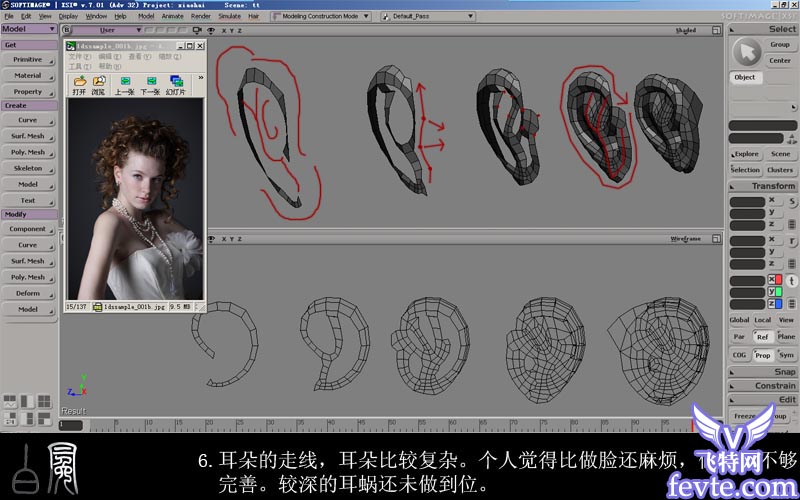Click the Open folder icon in image viewer
800x500 pixels.
80,85
